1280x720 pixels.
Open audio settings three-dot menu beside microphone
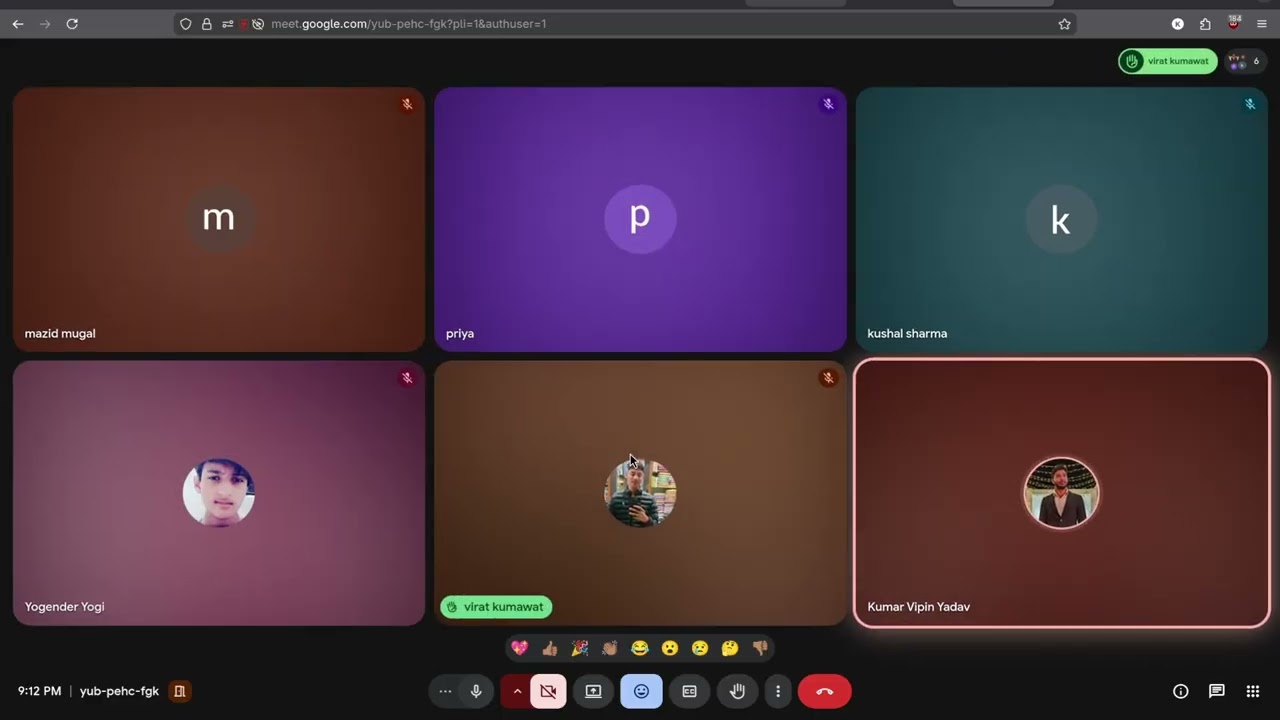point(445,691)
